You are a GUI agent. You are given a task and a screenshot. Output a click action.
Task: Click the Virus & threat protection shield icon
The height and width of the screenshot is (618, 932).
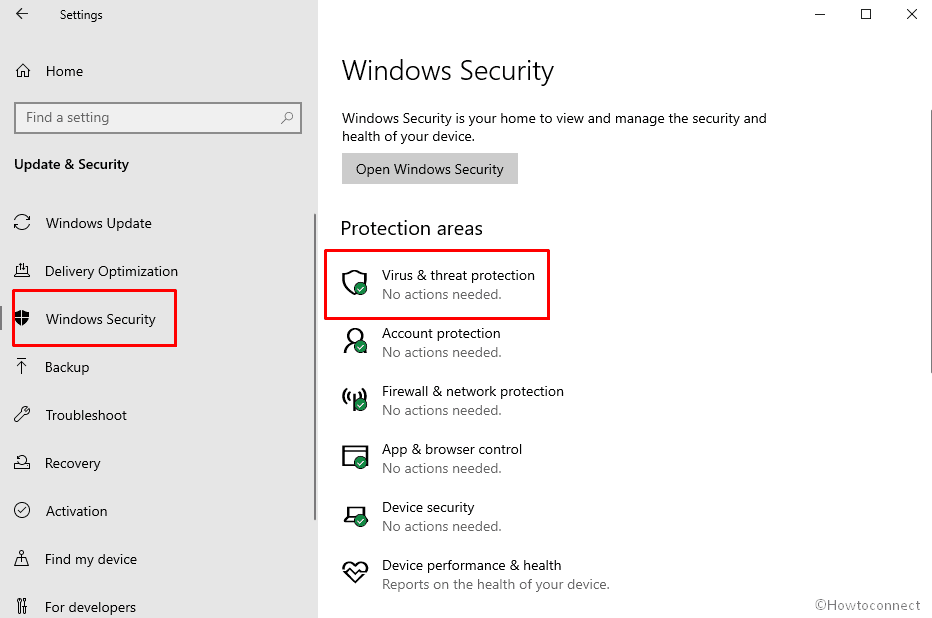point(355,283)
